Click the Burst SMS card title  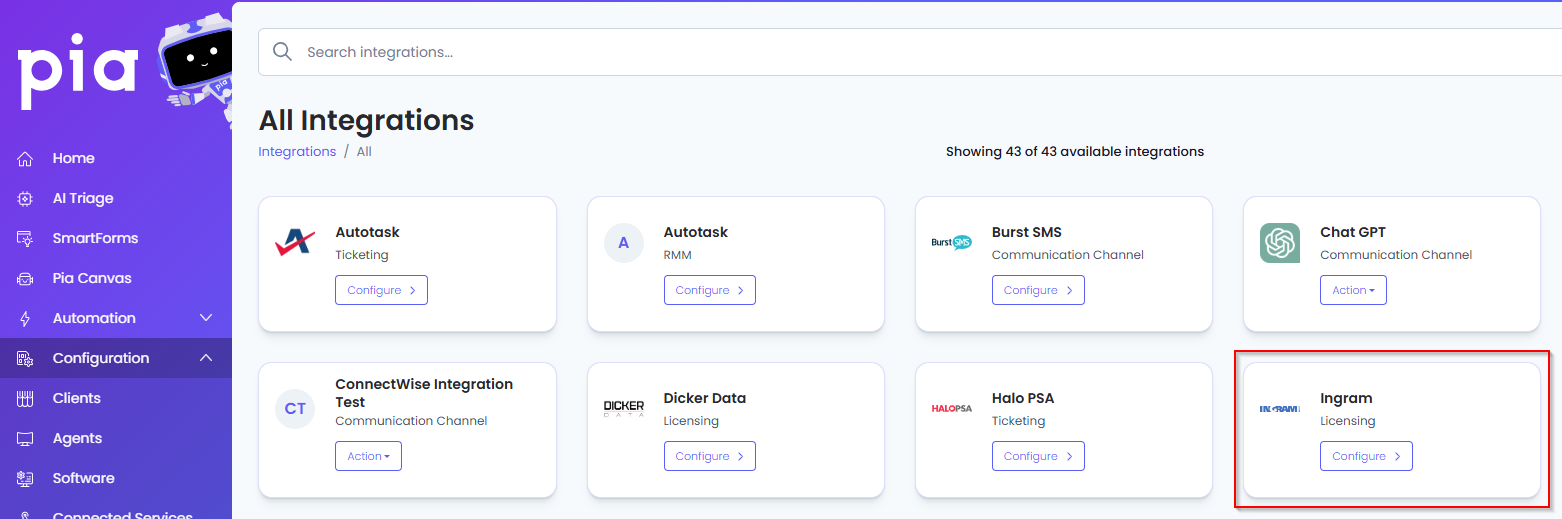pyautogui.click(x=1027, y=232)
